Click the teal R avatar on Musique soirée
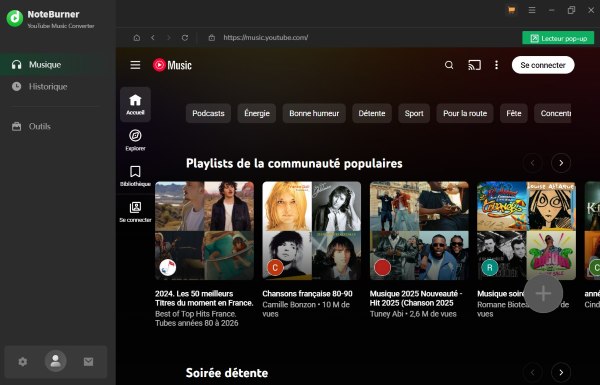Screen dimensions: 600x385 [x=489, y=267]
